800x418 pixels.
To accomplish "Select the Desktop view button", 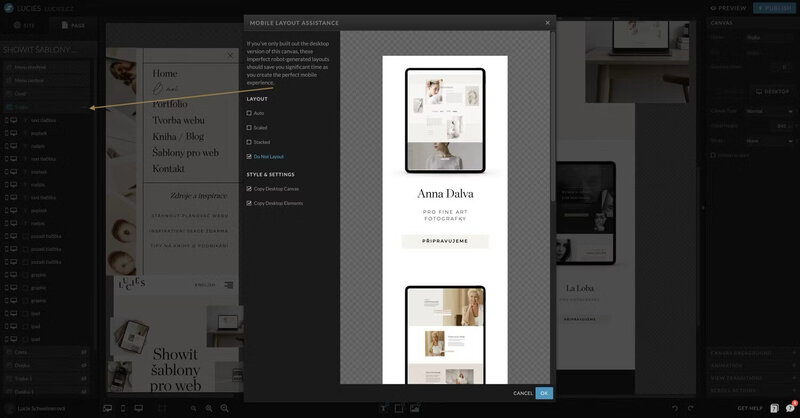I will pos(770,91).
